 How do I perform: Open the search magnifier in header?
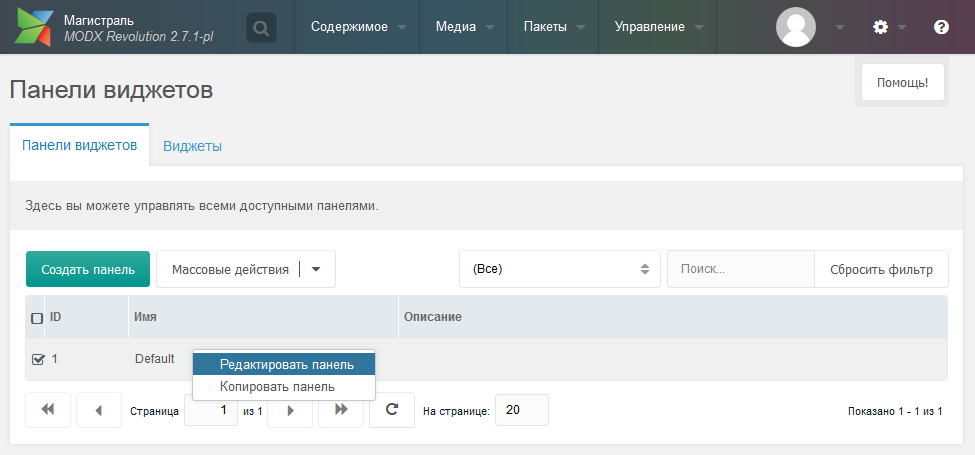pos(261,28)
